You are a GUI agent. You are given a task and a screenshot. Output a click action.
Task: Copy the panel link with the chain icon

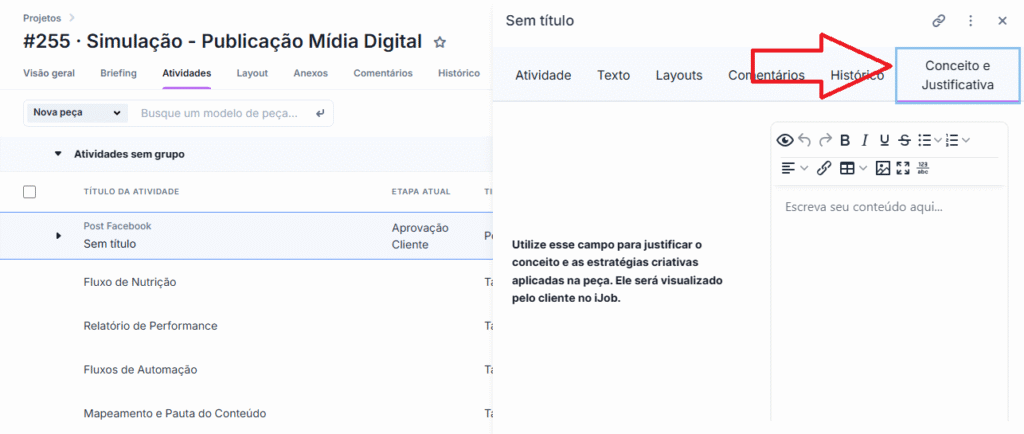(939, 20)
